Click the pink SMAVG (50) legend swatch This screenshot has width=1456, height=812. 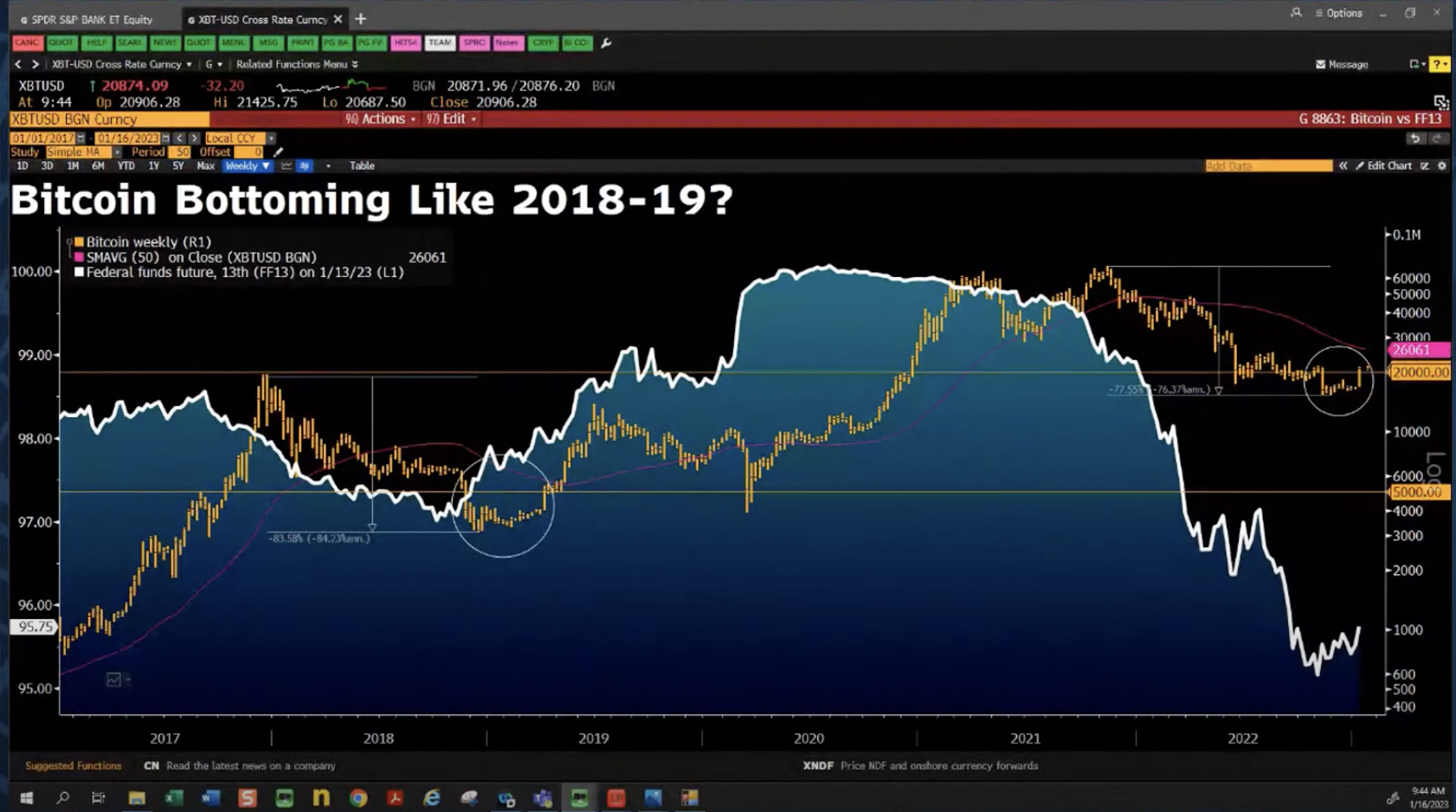[79, 257]
